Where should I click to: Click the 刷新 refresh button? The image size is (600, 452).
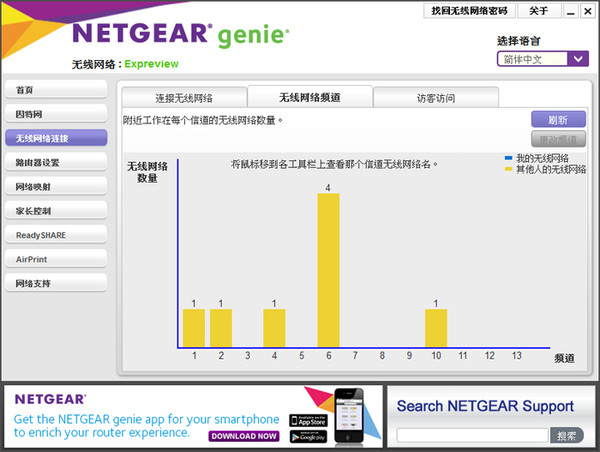(x=558, y=119)
